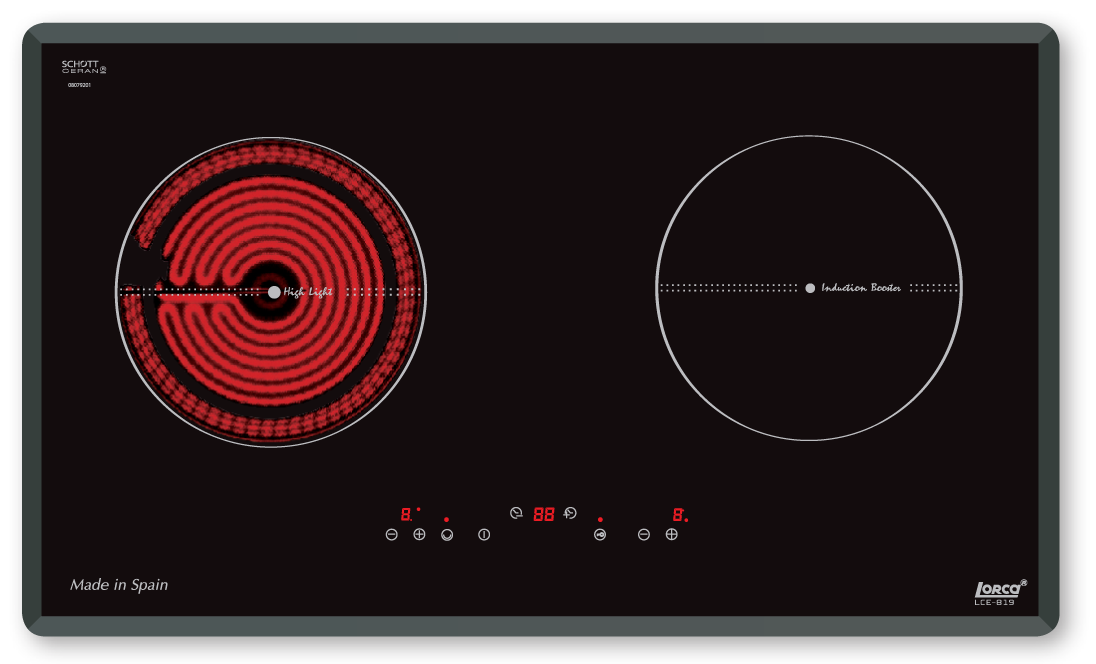Click the Schott Ceran logo

pyautogui.click(x=83, y=67)
